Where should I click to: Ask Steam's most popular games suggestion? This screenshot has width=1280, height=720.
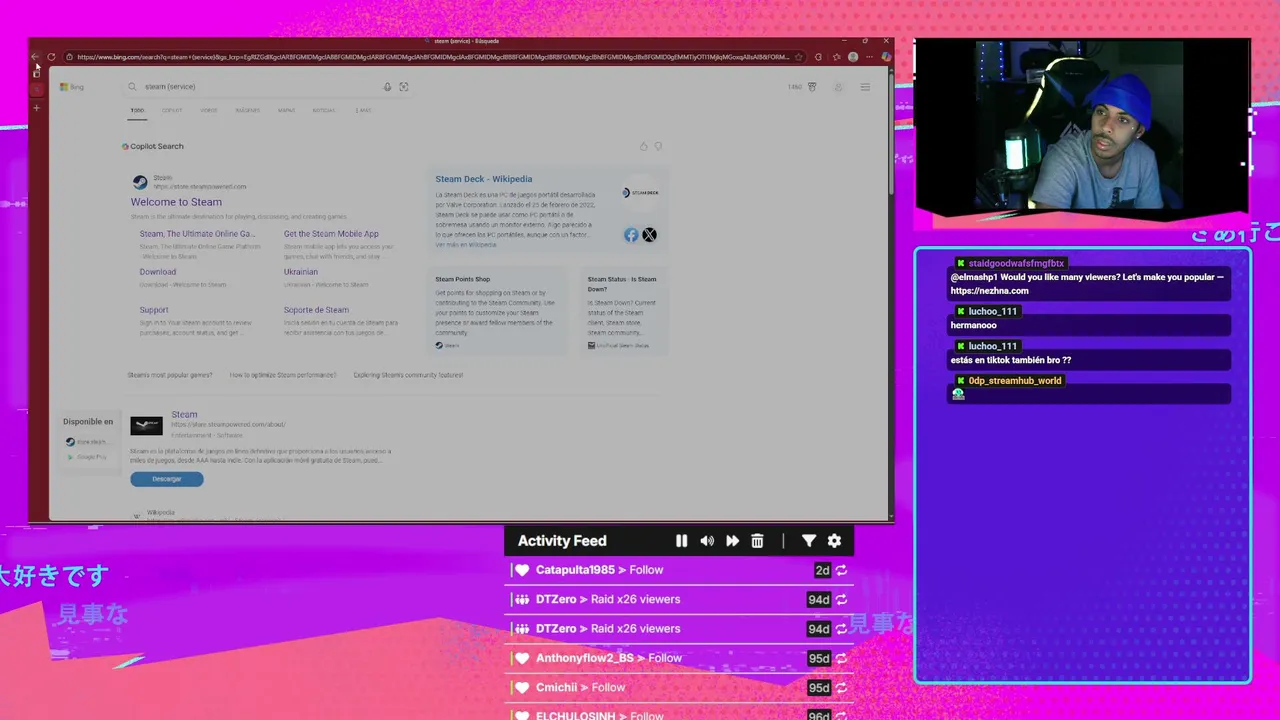click(170, 375)
